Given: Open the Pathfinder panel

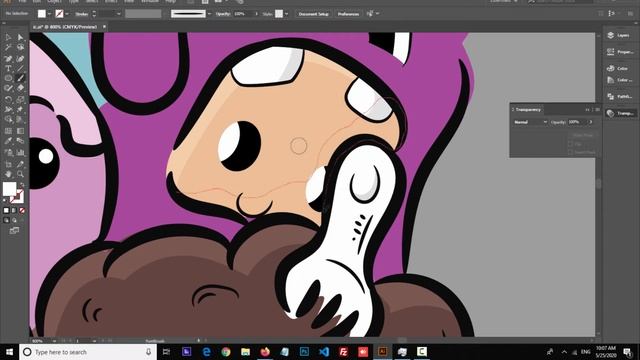Looking at the screenshot, I should (619, 97).
